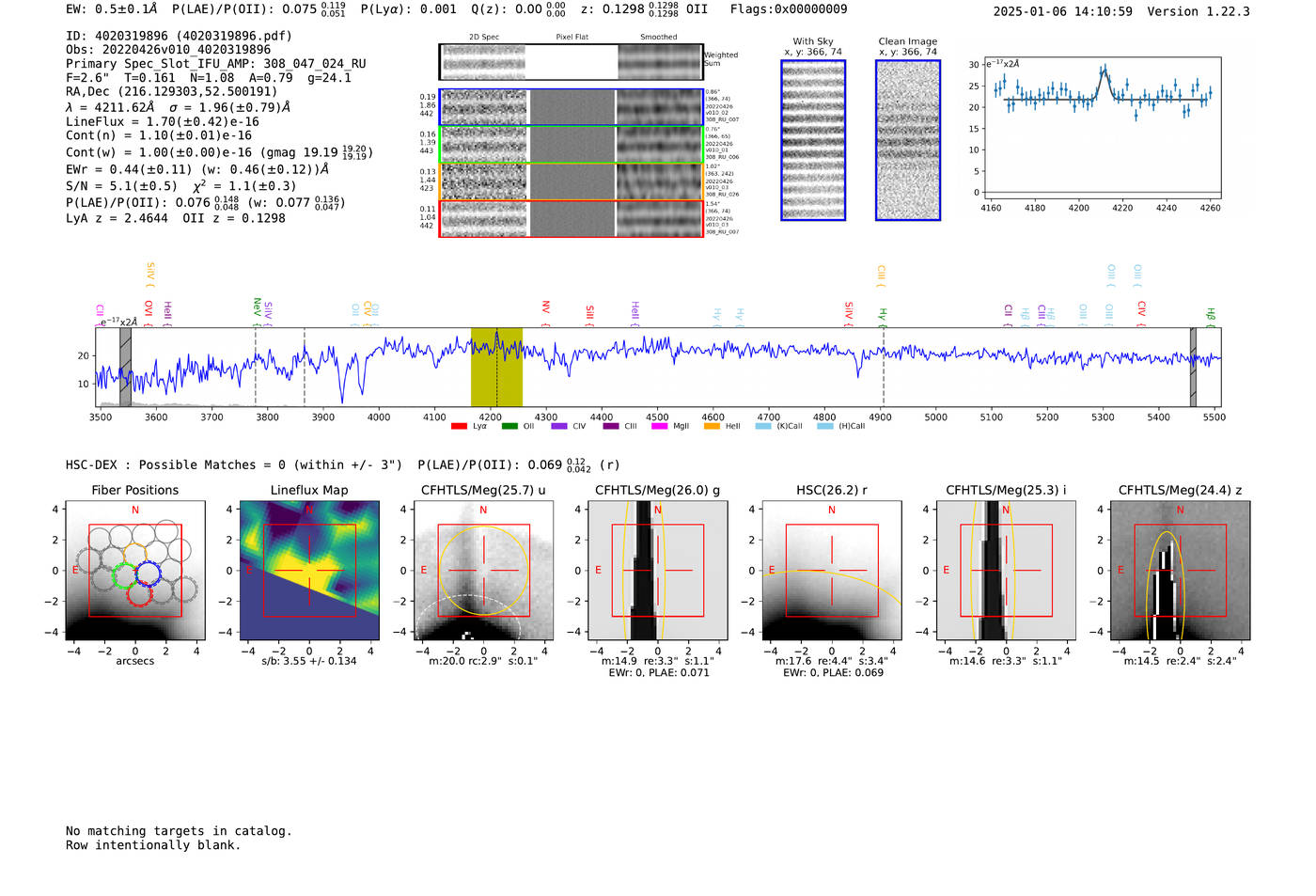Open the Fiber Positions thumbnail
1316x896 pixels.
134,570
